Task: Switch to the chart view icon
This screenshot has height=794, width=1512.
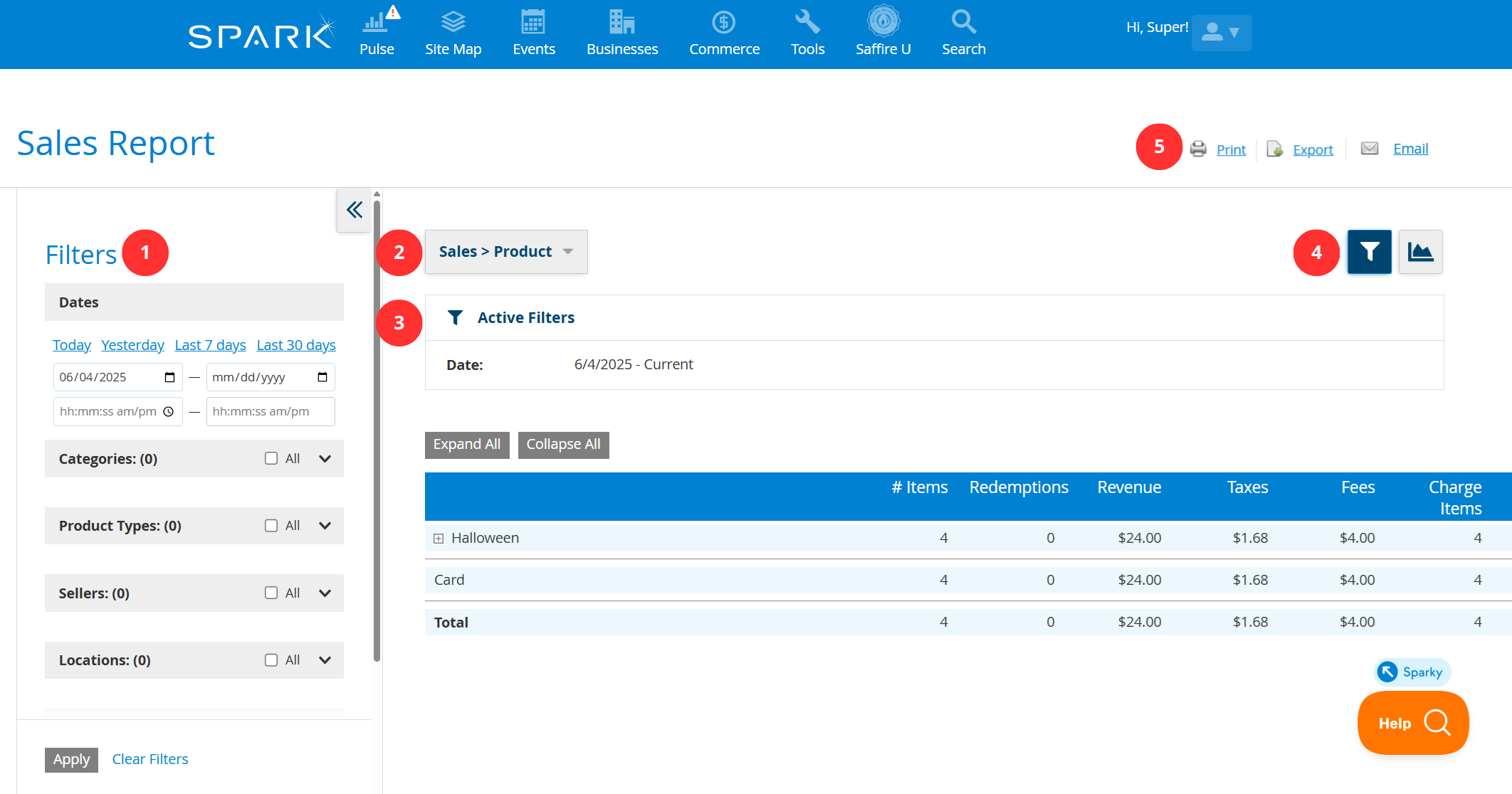Action: 1420,252
